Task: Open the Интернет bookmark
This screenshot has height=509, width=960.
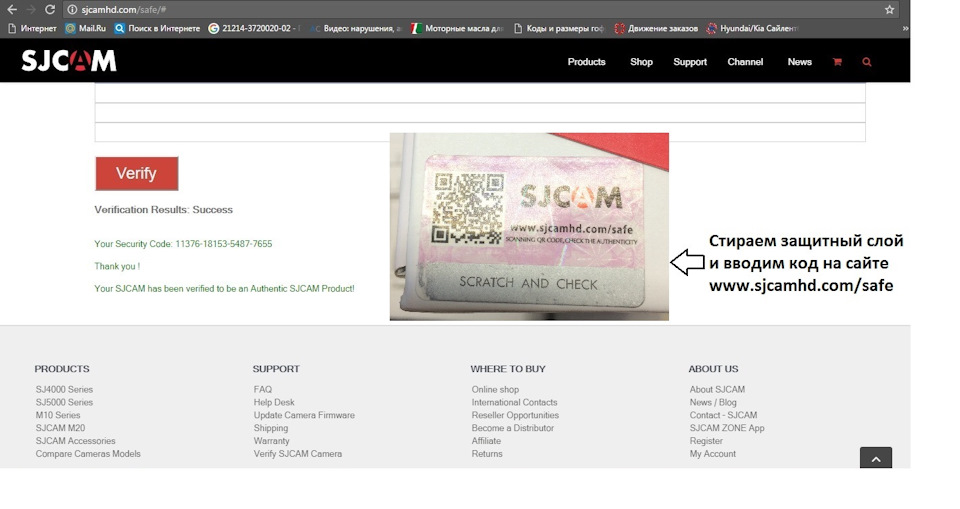Action: [x=32, y=28]
